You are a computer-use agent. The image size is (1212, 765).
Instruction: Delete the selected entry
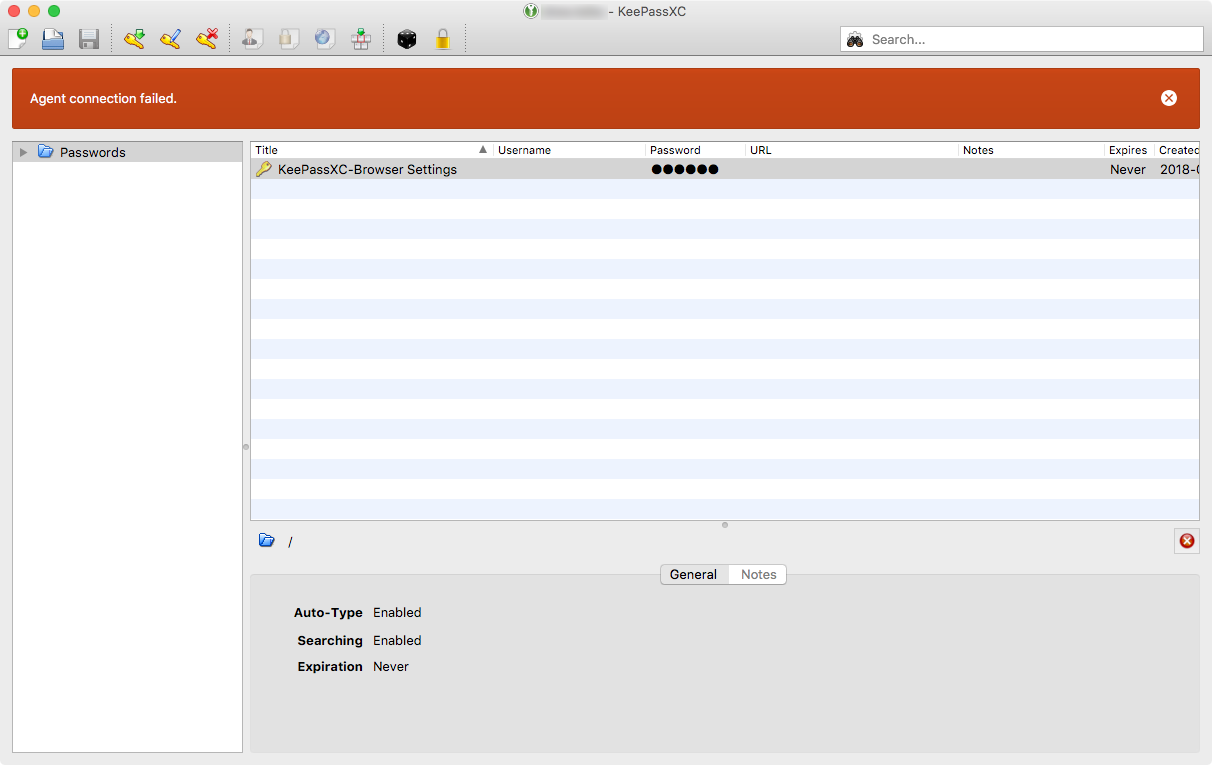[207, 39]
